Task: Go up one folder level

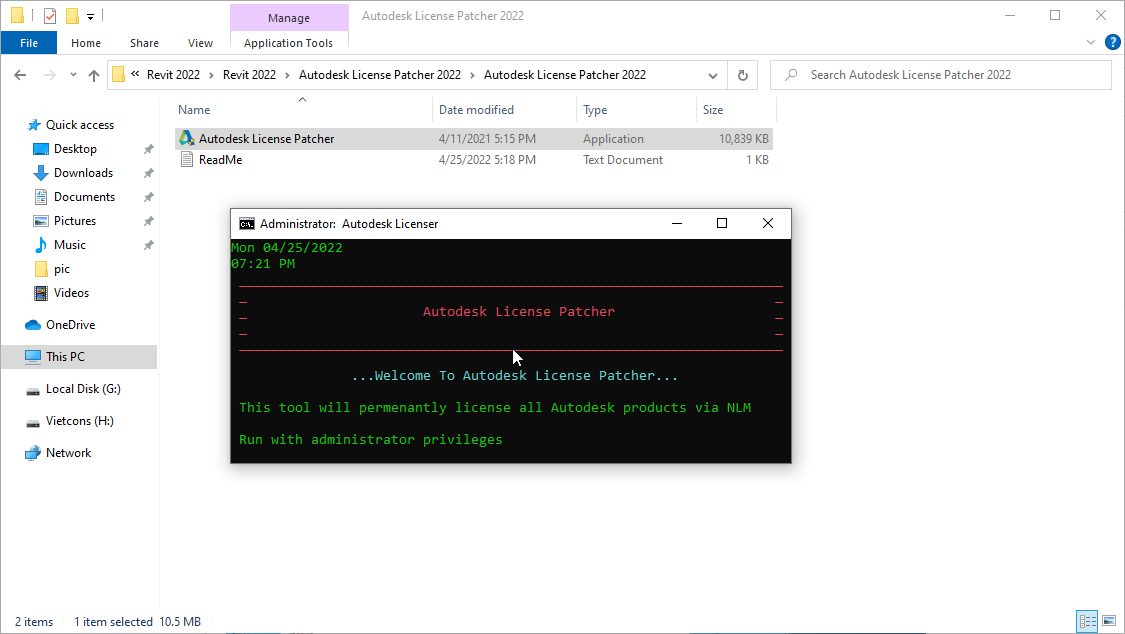Action: click(94, 75)
